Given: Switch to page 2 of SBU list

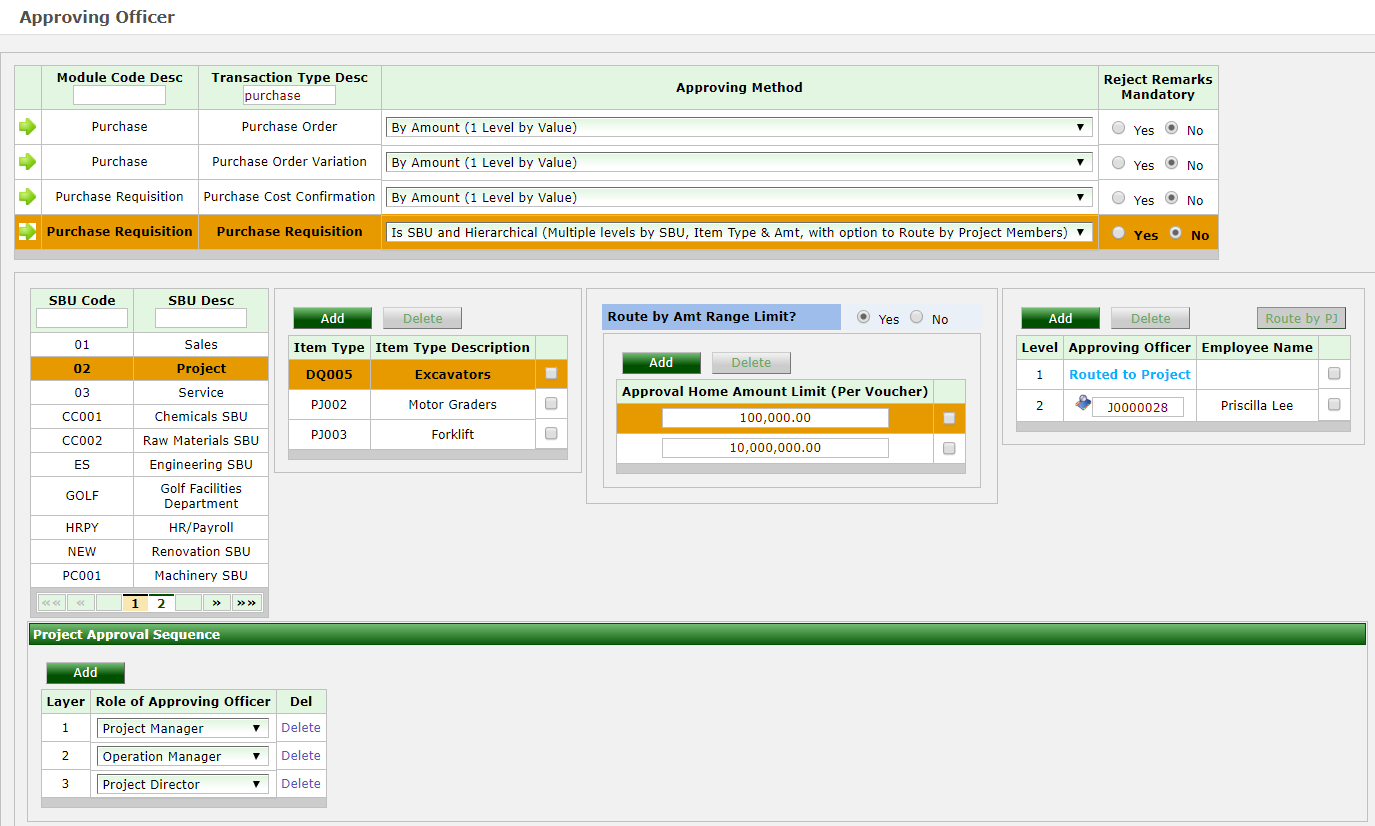Looking at the screenshot, I should click(x=161, y=602).
